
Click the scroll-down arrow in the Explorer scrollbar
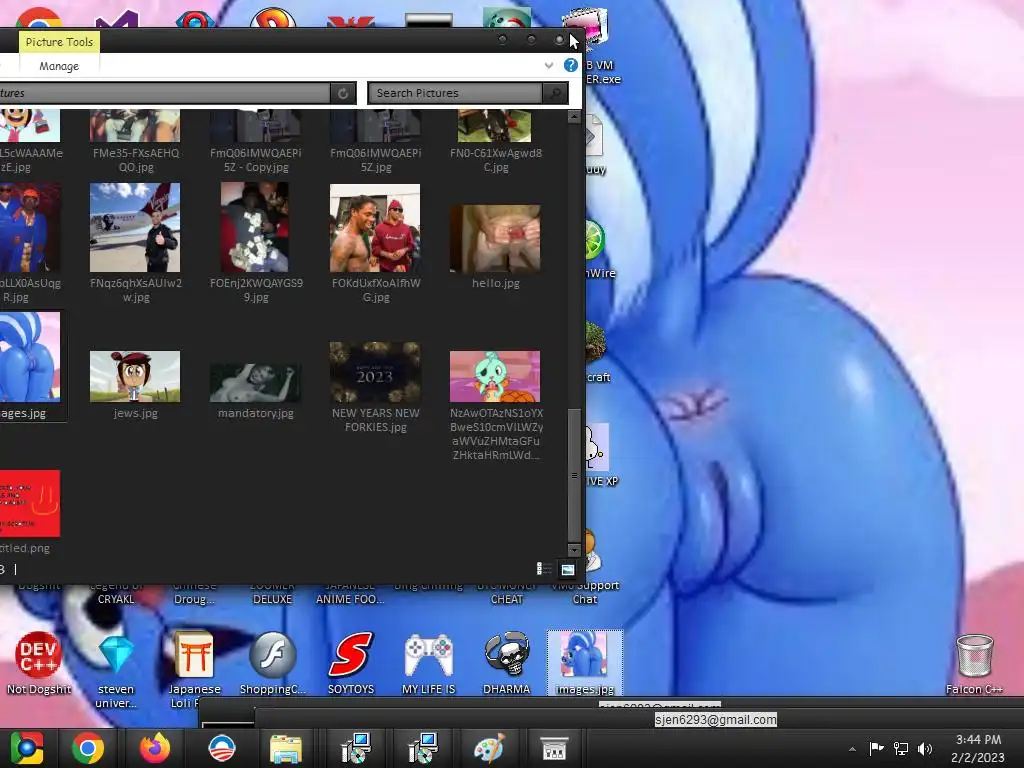[x=574, y=550]
